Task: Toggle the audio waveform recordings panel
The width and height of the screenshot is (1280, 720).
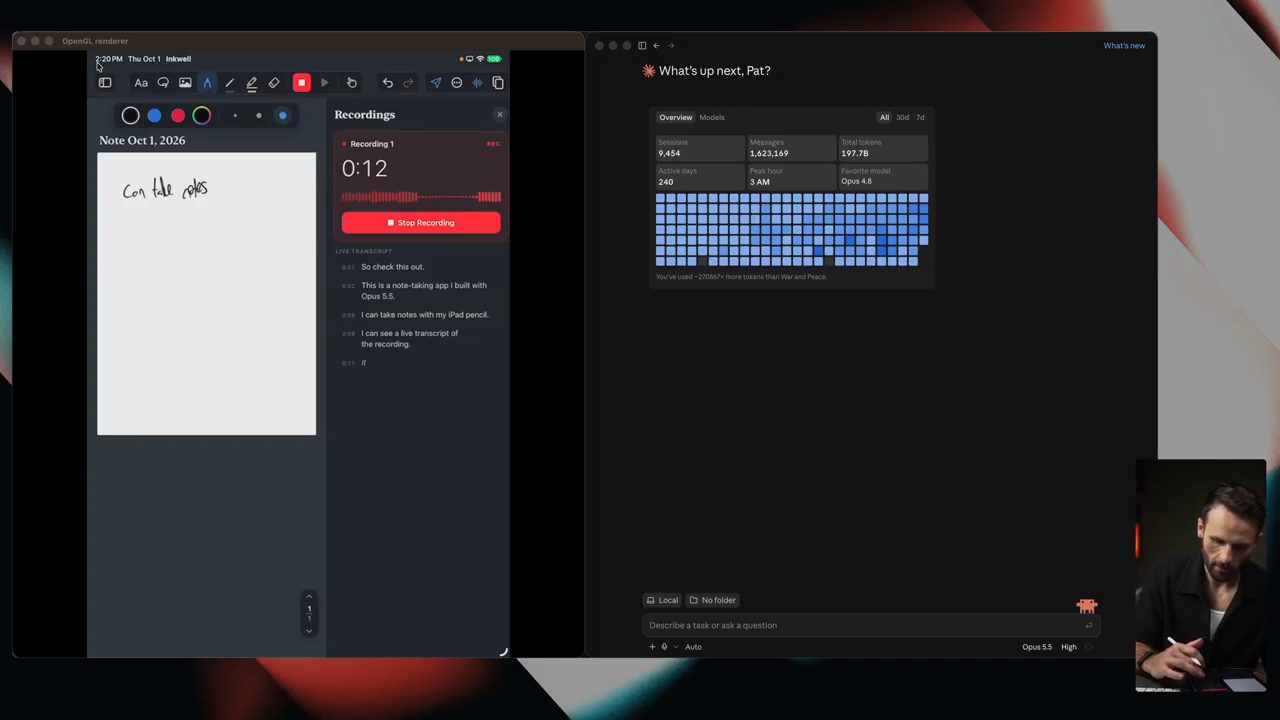Action: pyautogui.click(x=477, y=83)
